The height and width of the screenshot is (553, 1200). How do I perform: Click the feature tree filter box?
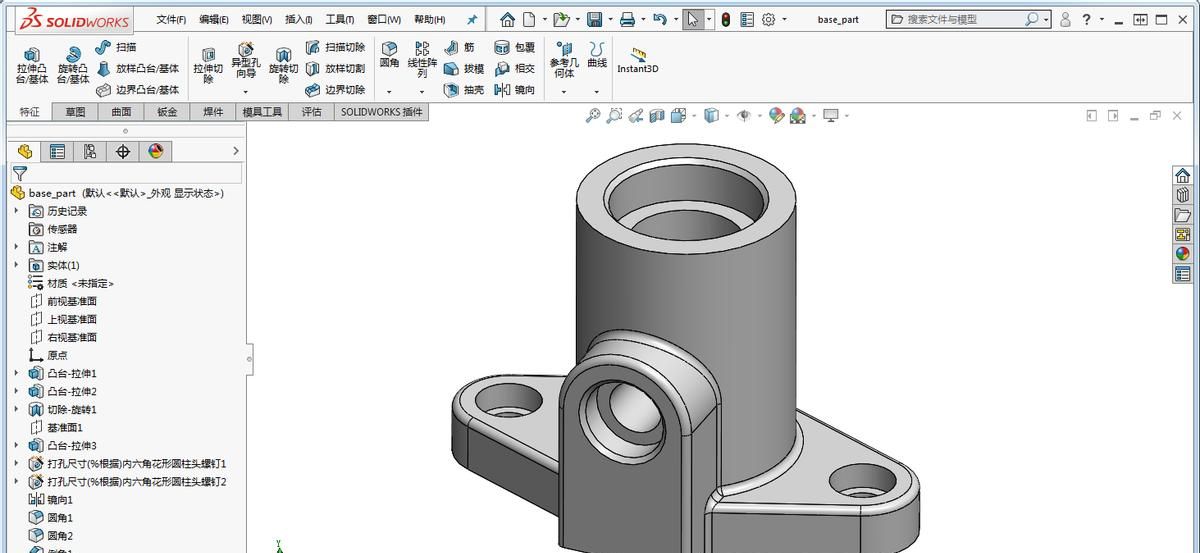pyautogui.click(x=125, y=173)
